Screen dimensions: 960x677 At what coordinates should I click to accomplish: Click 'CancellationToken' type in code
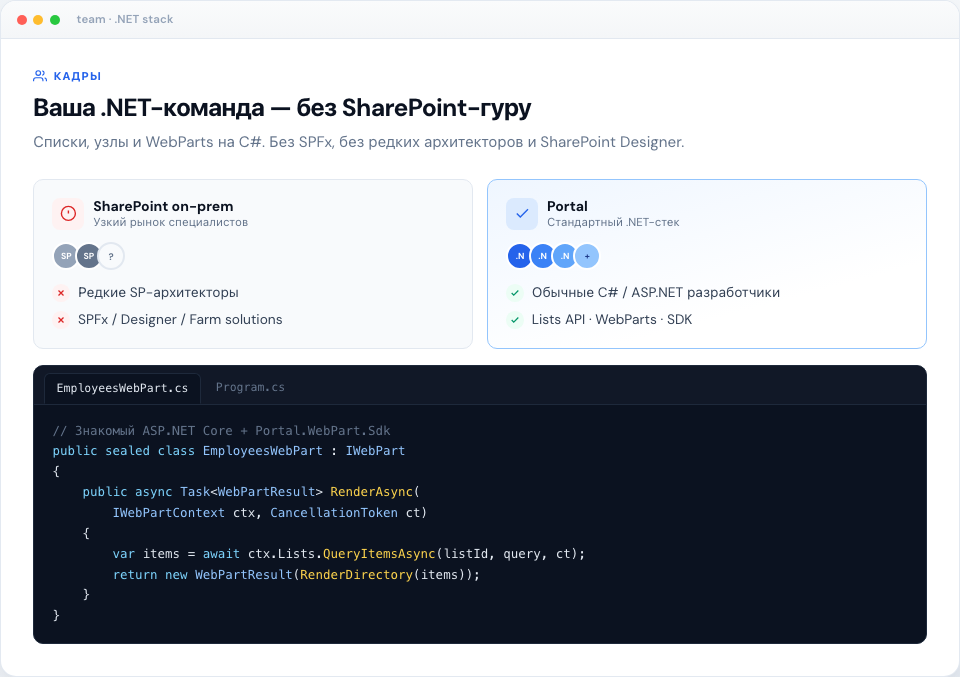334,513
